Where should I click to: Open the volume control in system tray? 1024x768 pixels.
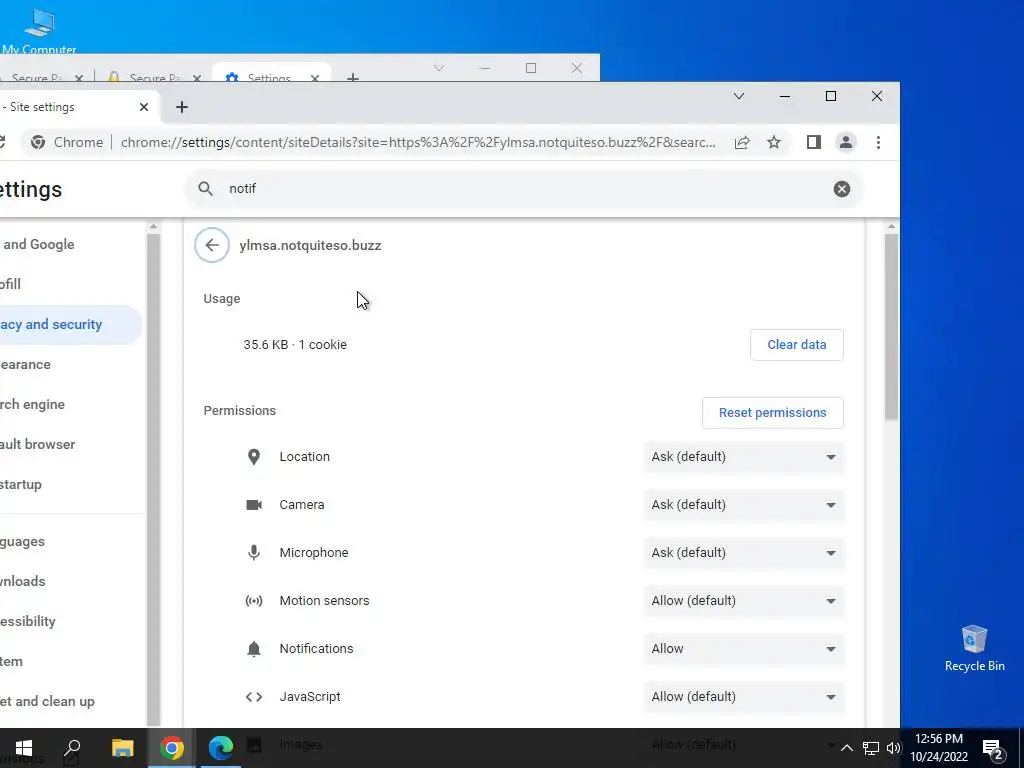[x=893, y=748]
